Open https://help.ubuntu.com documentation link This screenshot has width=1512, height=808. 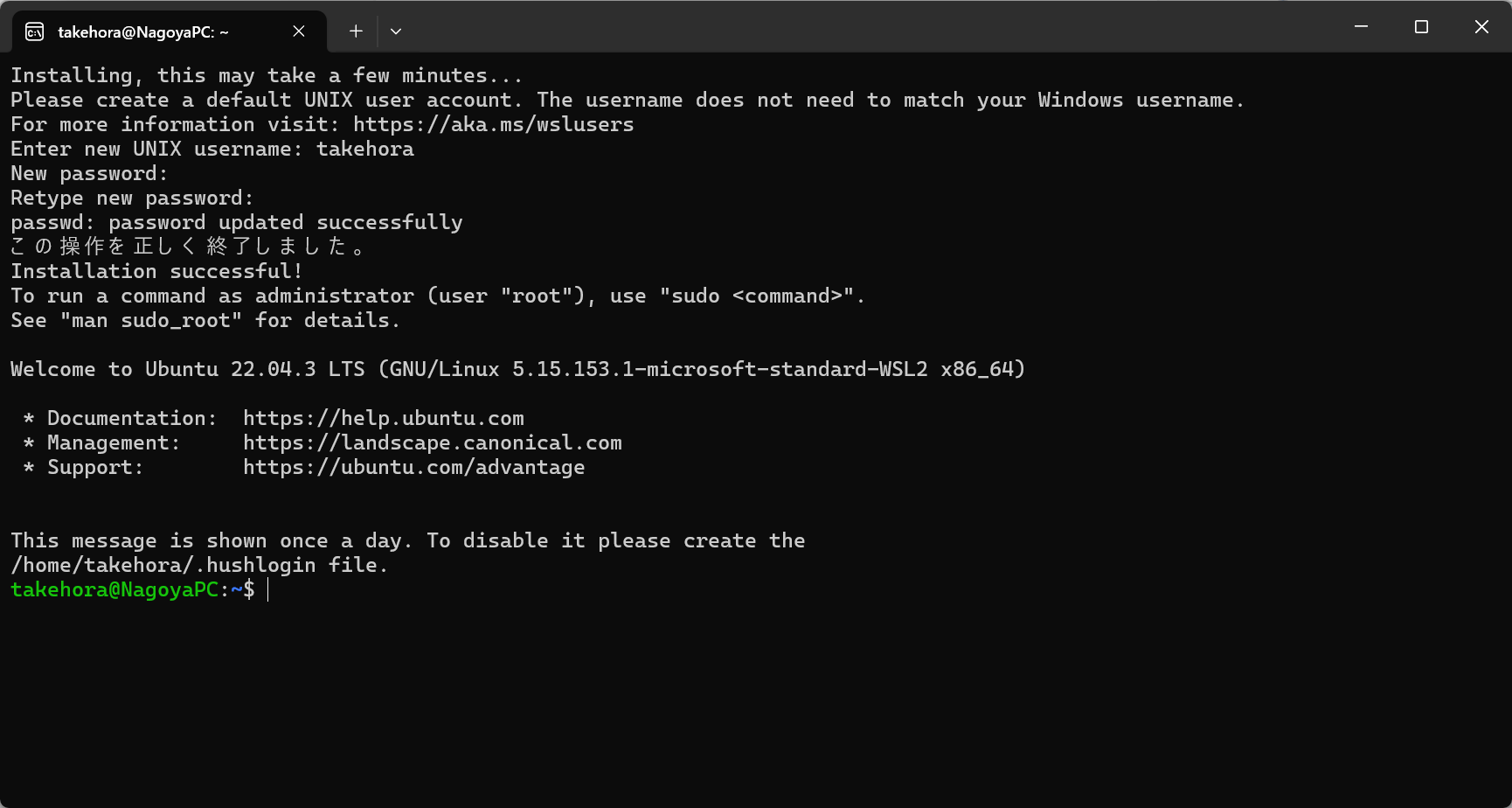pyautogui.click(x=384, y=419)
